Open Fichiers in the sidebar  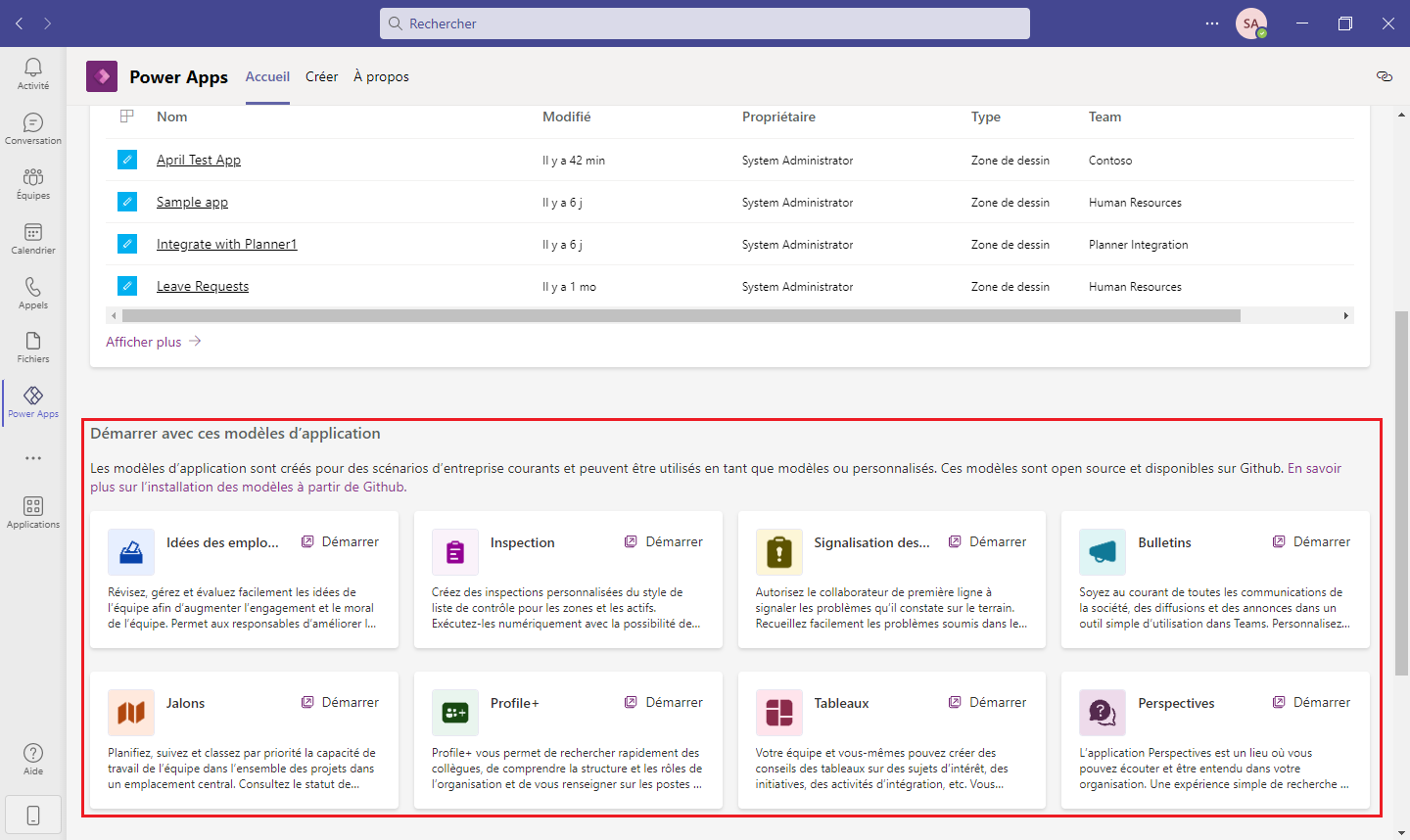click(x=33, y=347)
